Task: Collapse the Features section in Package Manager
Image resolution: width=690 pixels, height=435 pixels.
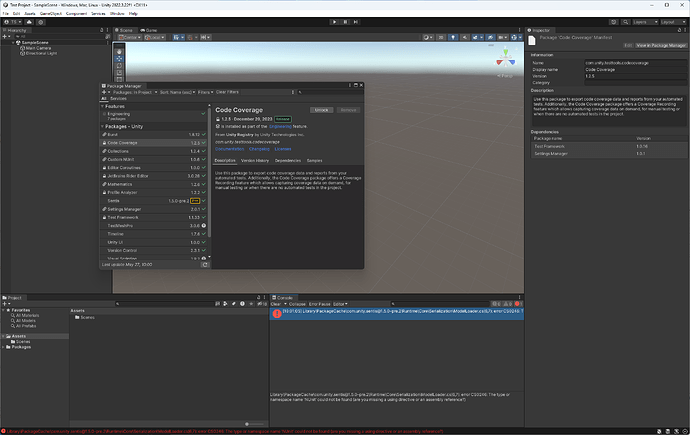Action: click(x=103, y=106)
